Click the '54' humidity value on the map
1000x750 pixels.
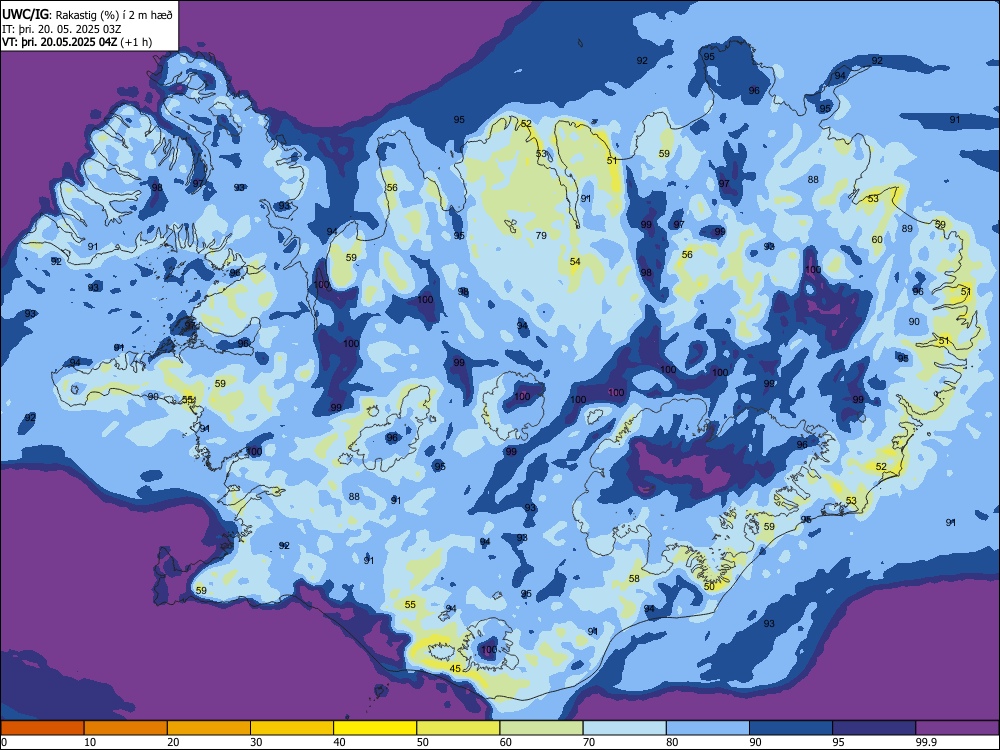point(575,261)
